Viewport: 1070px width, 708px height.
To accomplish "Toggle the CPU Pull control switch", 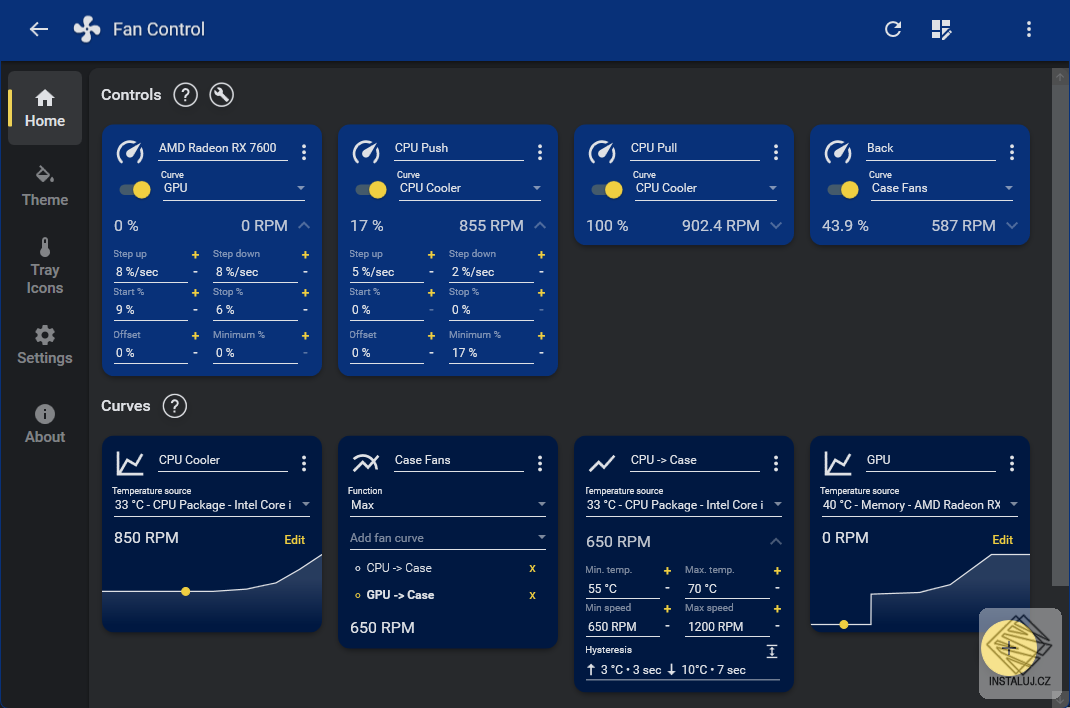I will point(607,190).
